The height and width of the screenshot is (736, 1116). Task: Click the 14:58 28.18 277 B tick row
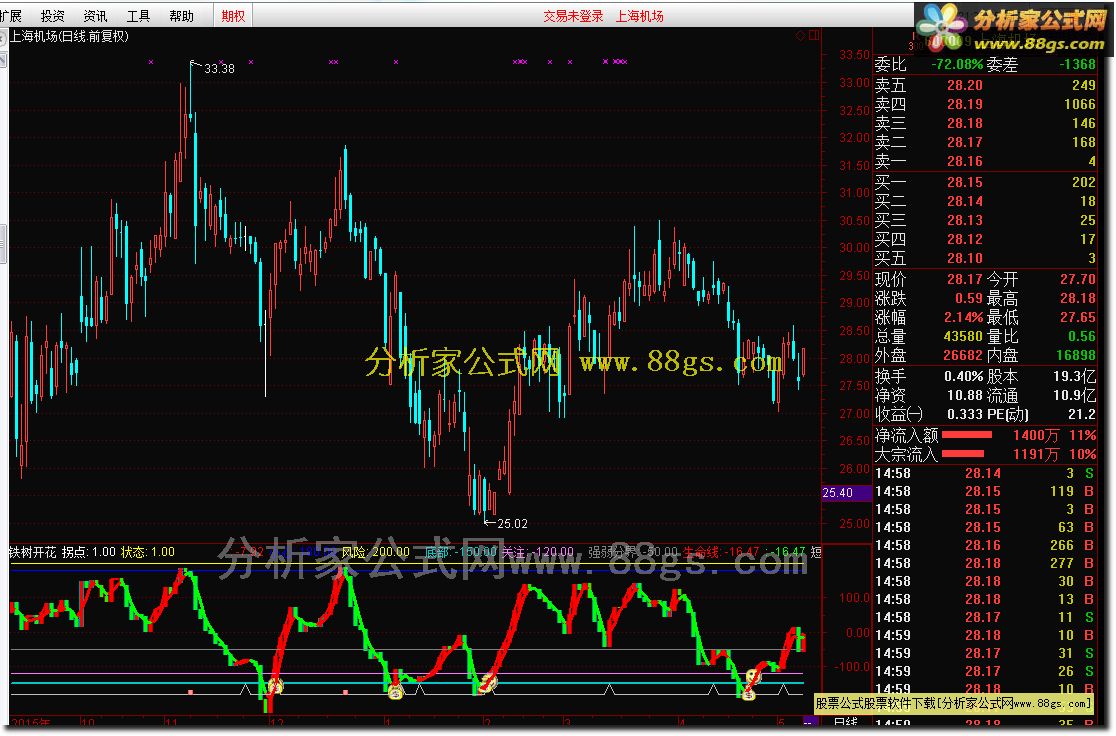(985, 563)
